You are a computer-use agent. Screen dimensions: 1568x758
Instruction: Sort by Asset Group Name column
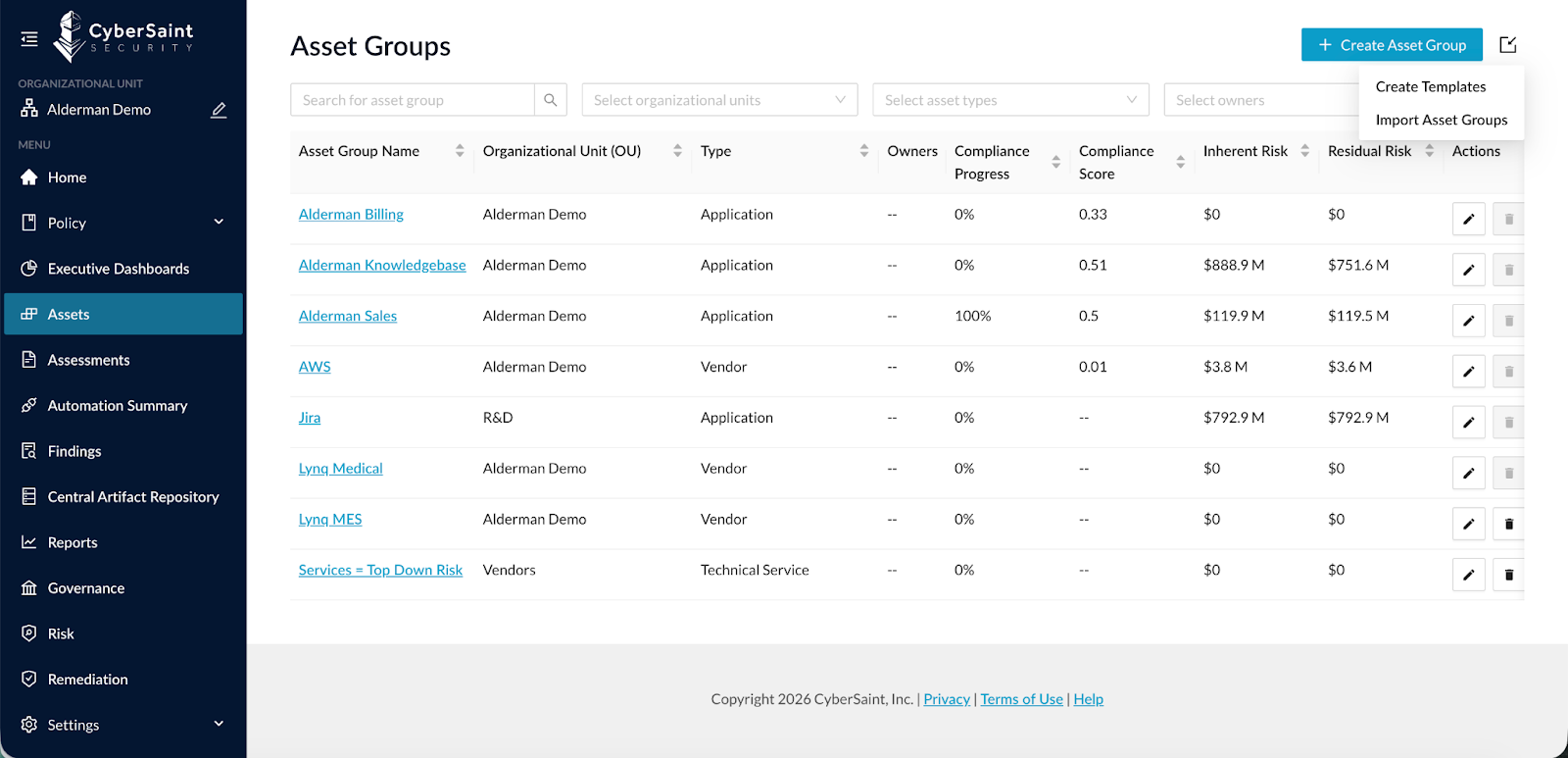click(x=460, y=151)
